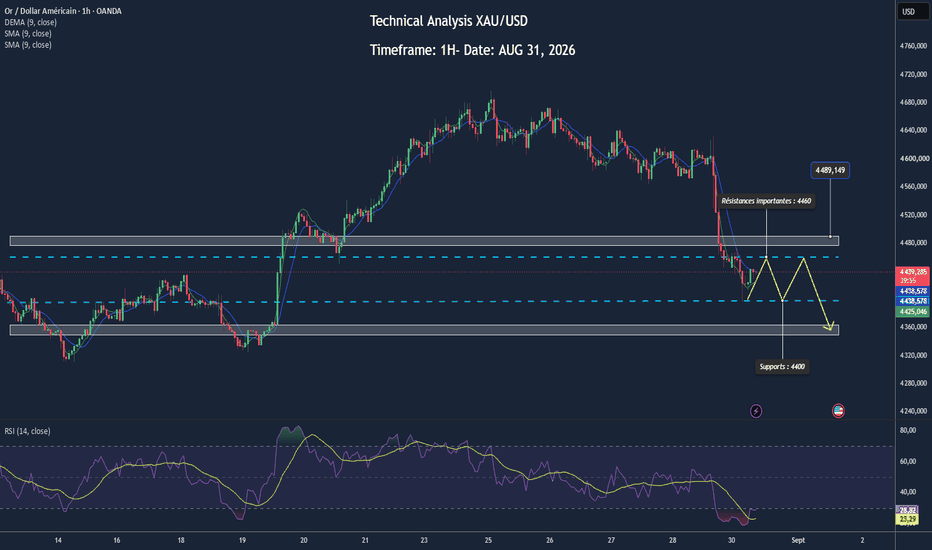Viewport: 932px width, 550px height.
Task: Select the Supports : 4400 label
Action: (x=782, y=367)
